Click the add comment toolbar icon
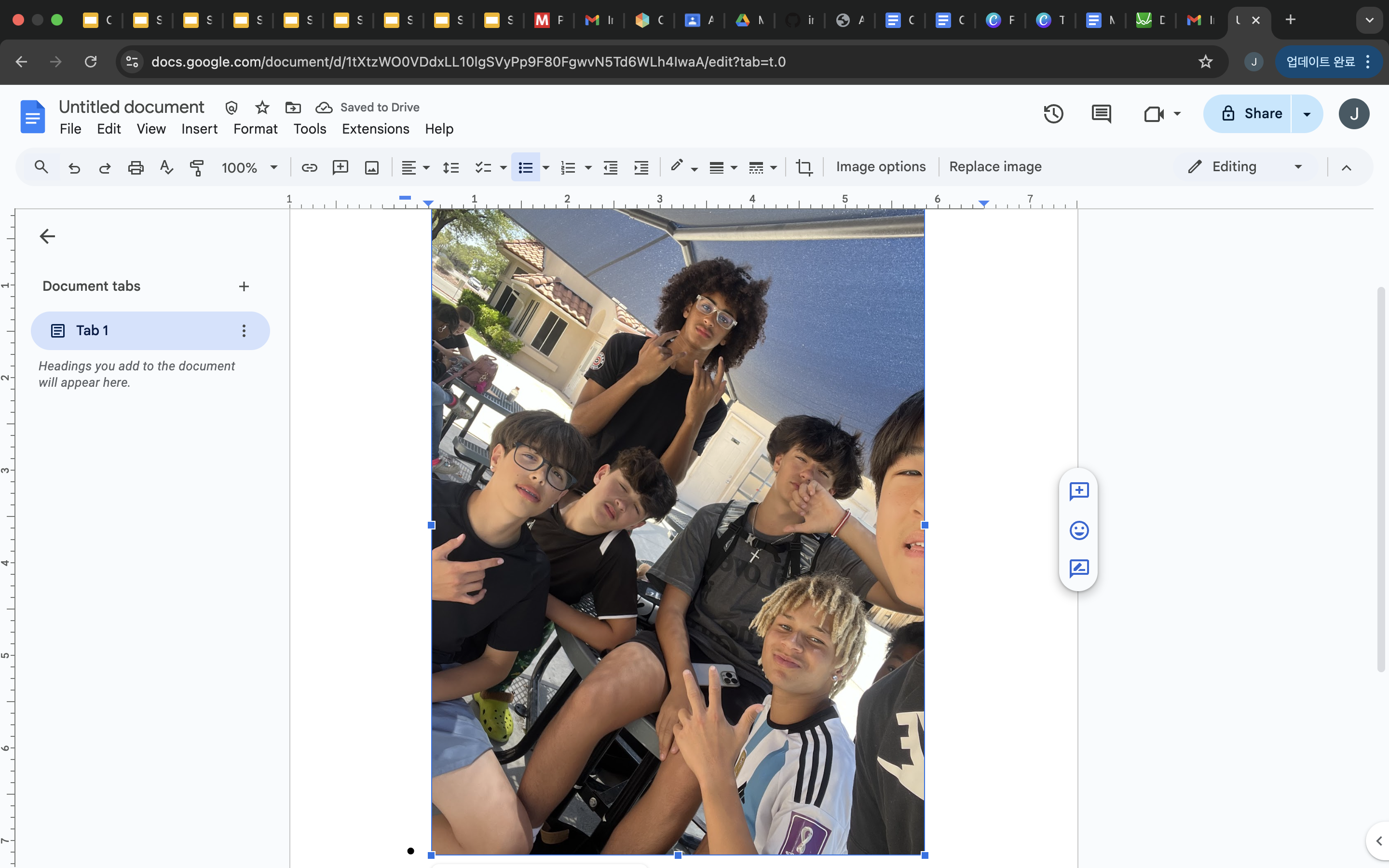Viewport: 1389px width, 868px height. click(340, 167)
